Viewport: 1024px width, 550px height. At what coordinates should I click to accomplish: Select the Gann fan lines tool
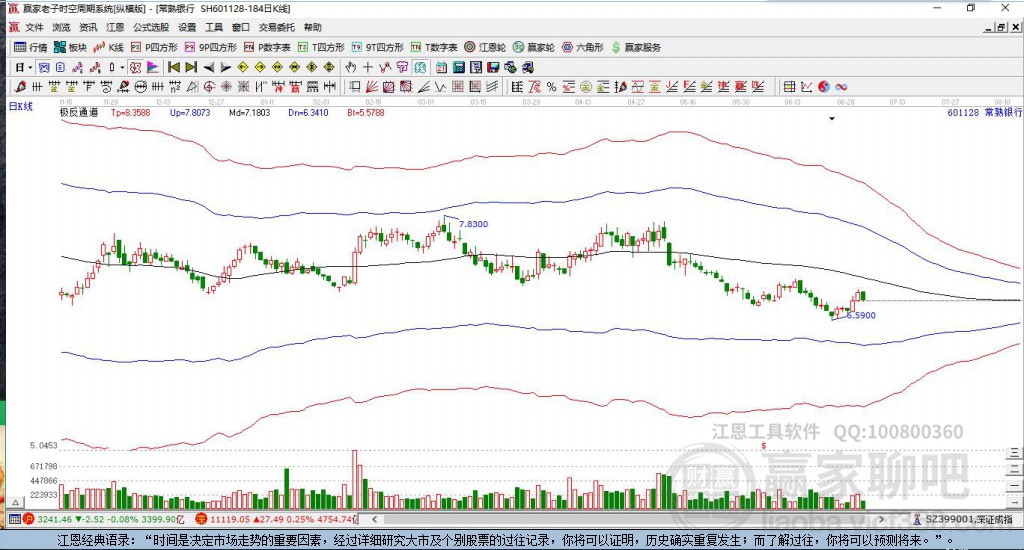coord(372,87)
